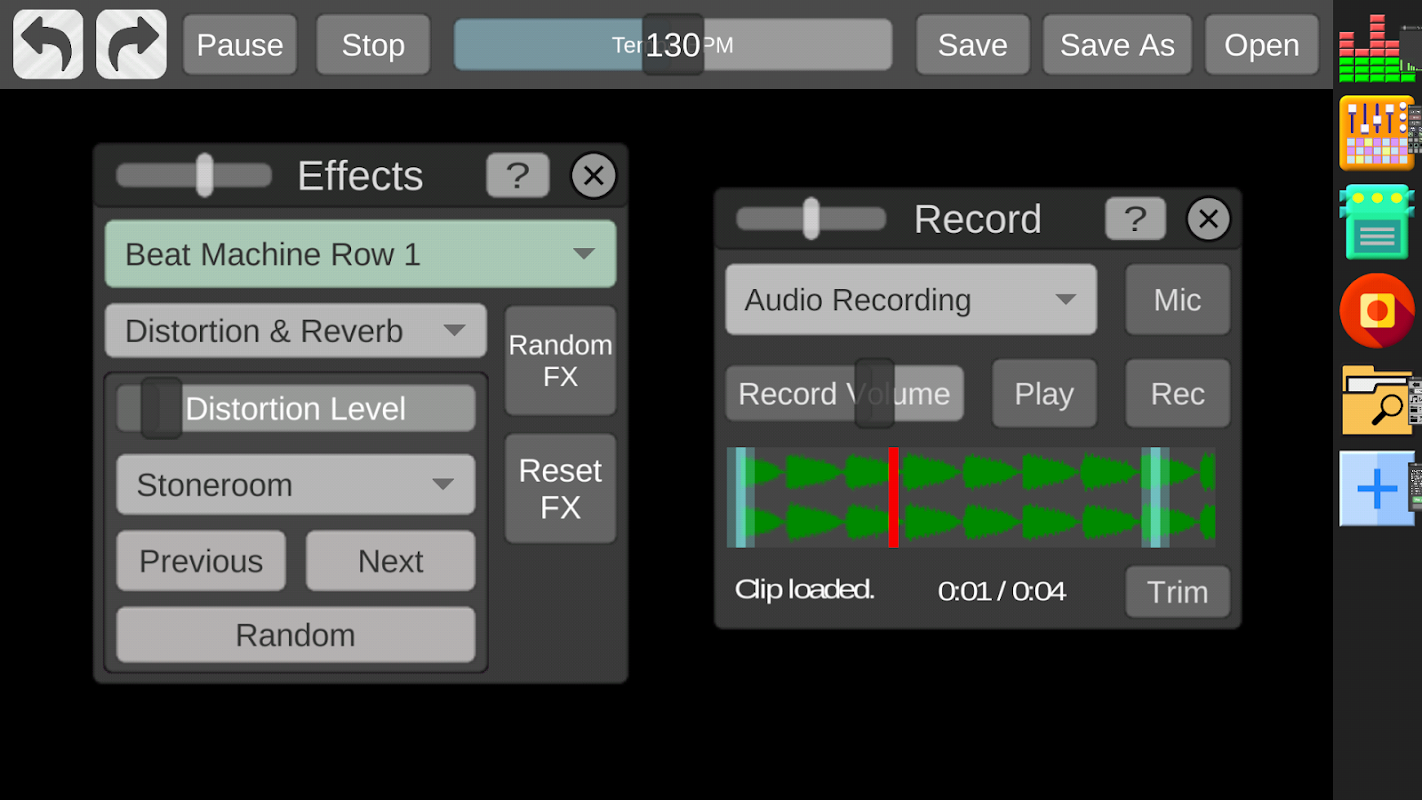Open the green robot sidebar icon
The image size is (1422, 800).
(1378, 222)
